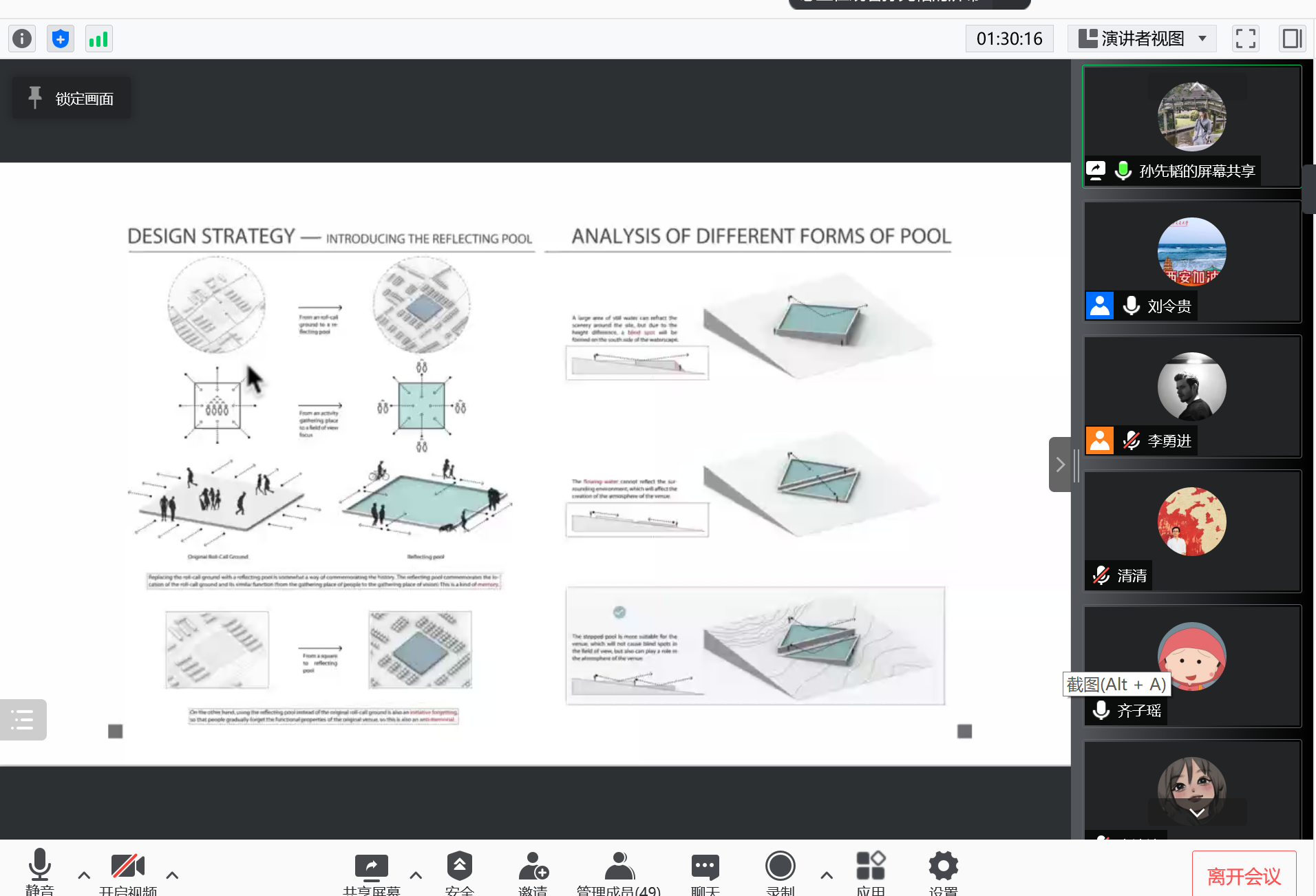Enter full screen mode
The height and width of the screenshot is (896, 1316).
[x=1245, y=39]
